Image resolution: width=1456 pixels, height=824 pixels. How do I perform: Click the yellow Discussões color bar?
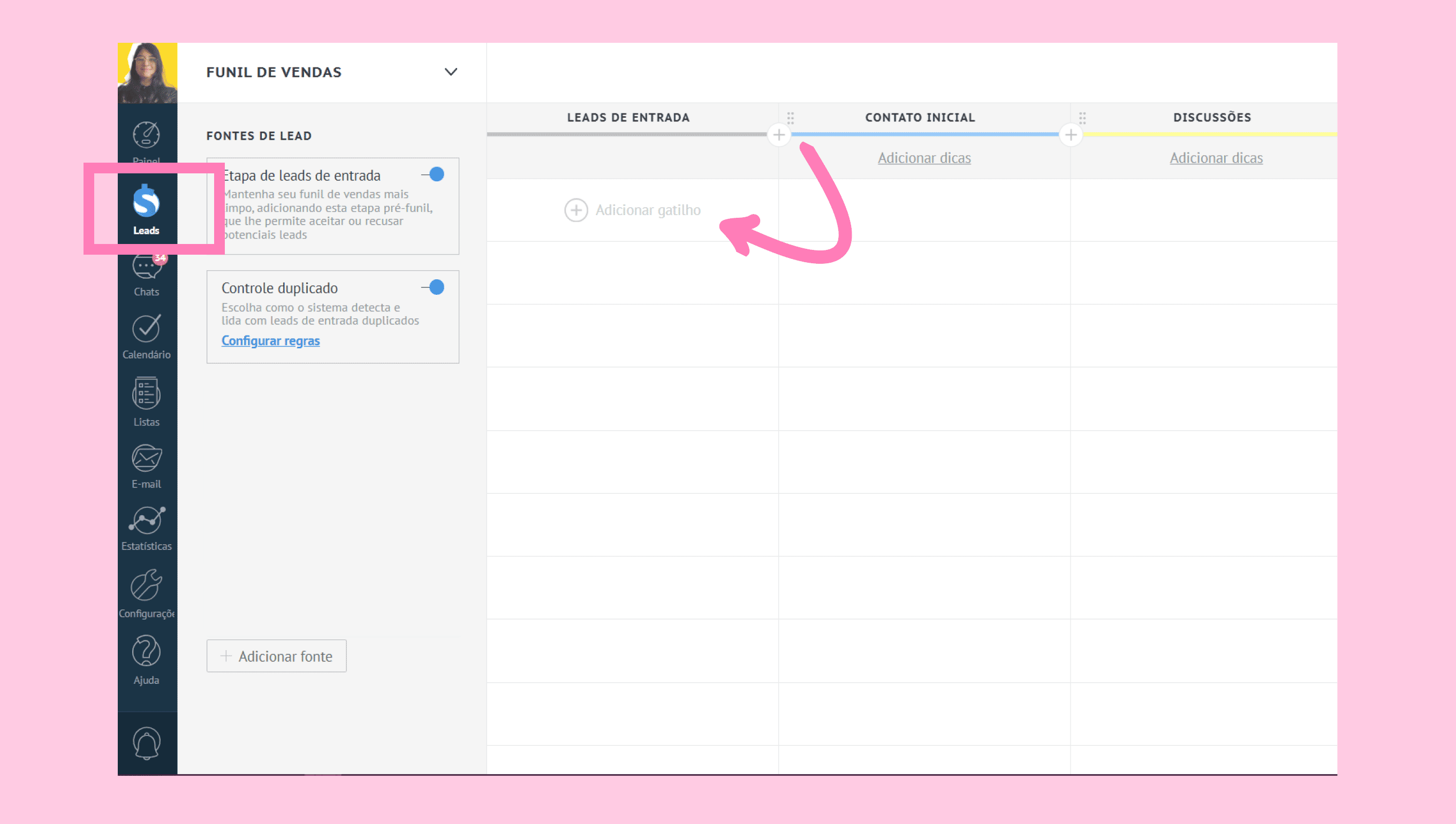[x=1210, y=135]
